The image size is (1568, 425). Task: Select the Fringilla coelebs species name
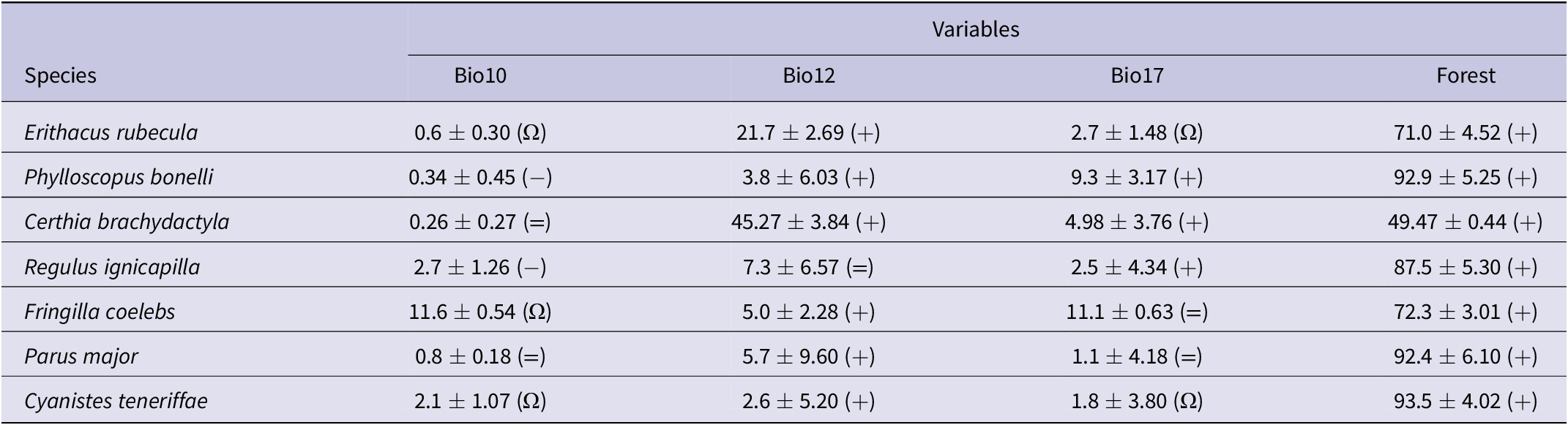point(100,312)
